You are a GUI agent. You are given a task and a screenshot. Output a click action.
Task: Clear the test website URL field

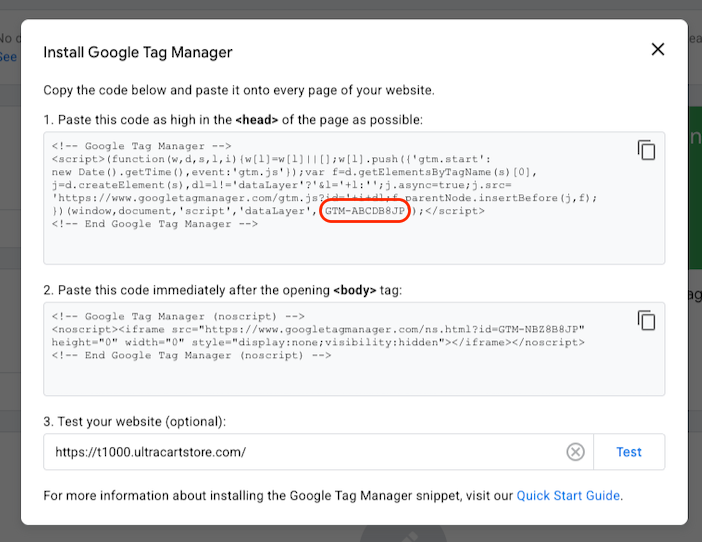click(x=575, y=452)
